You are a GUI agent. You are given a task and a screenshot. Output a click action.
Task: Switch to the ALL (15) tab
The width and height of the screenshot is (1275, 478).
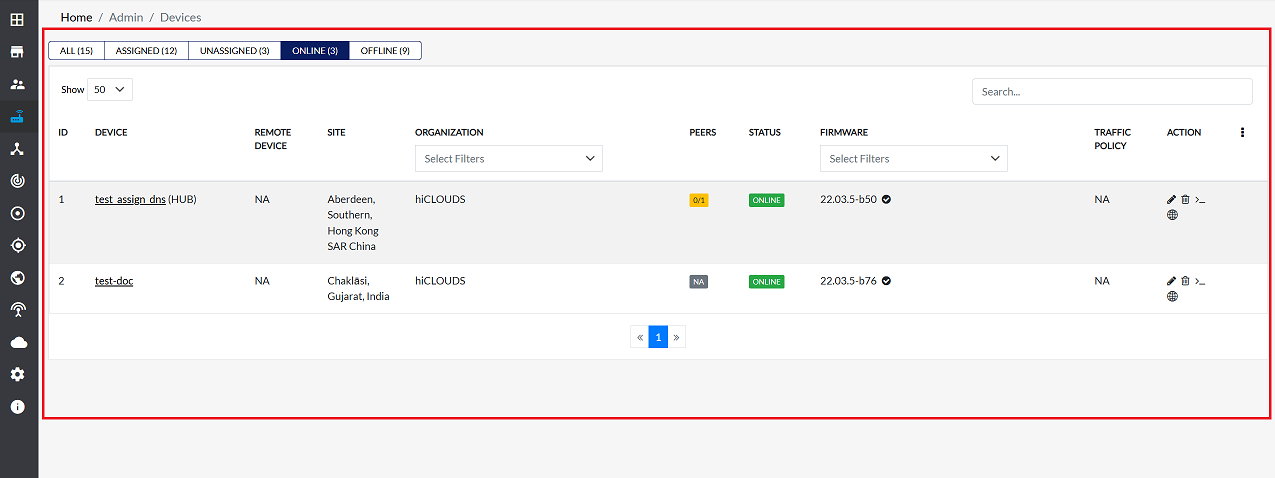pos(76,50)
